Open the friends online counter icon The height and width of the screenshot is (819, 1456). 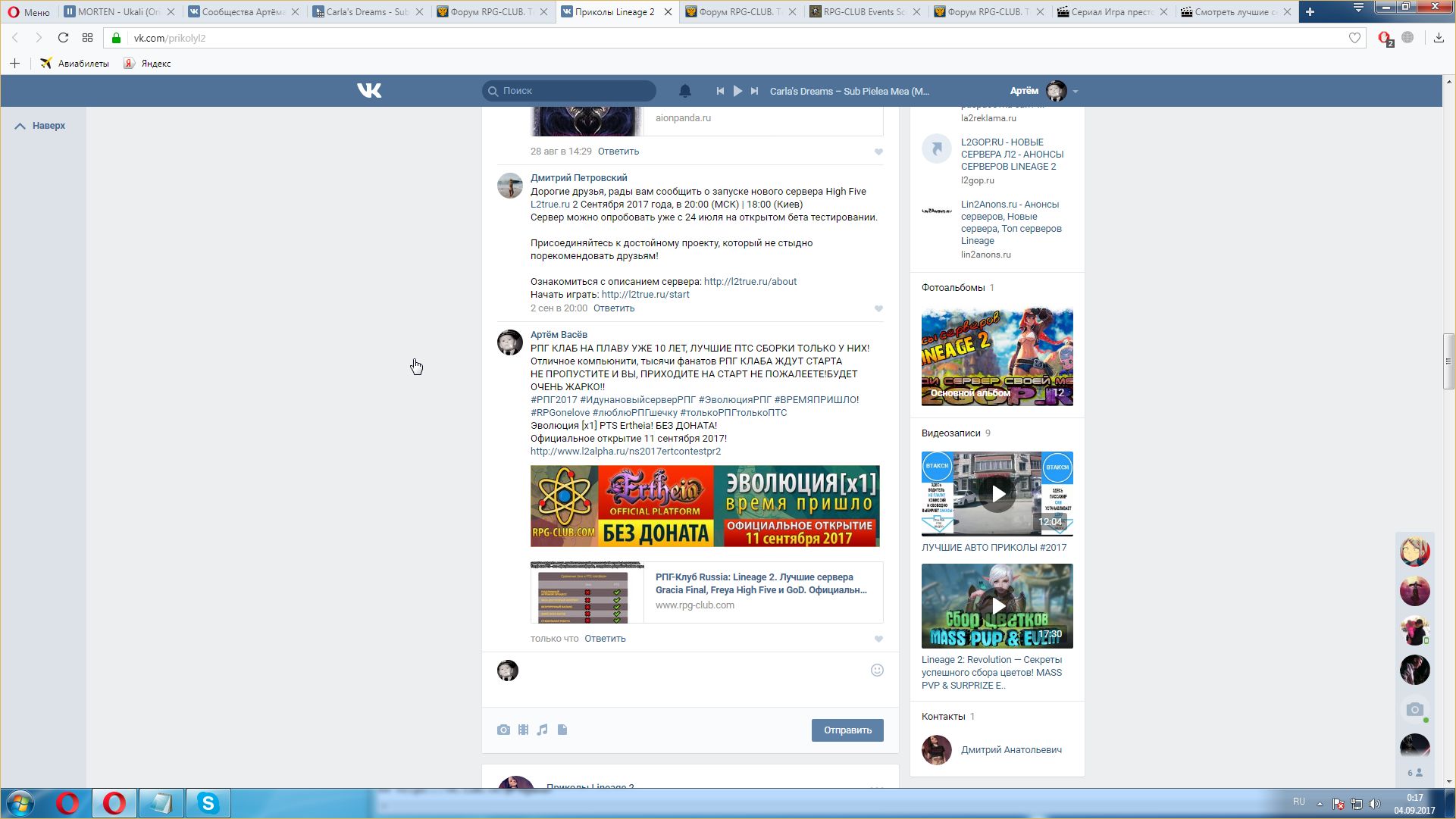point(1414,773)
